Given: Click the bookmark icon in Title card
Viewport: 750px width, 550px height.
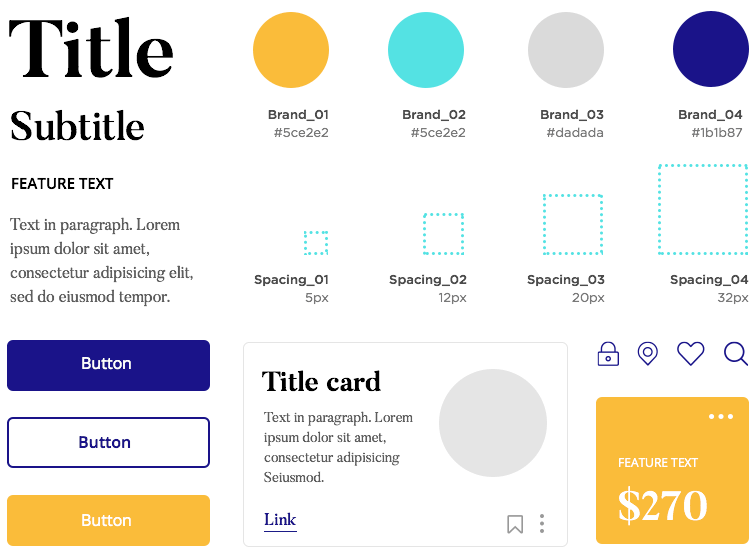Looking at the screenshot, I should point(515,524).
